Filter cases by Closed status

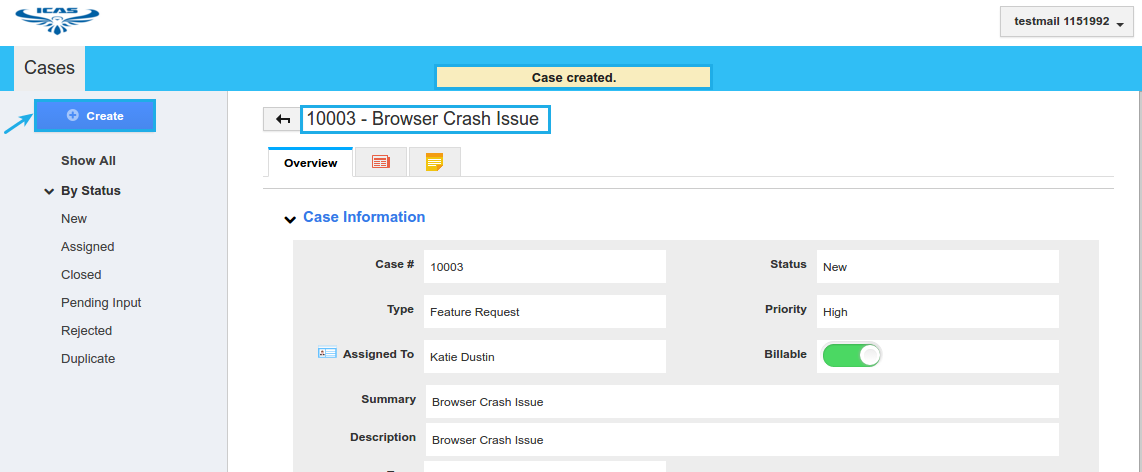click(x=81, y=275)
